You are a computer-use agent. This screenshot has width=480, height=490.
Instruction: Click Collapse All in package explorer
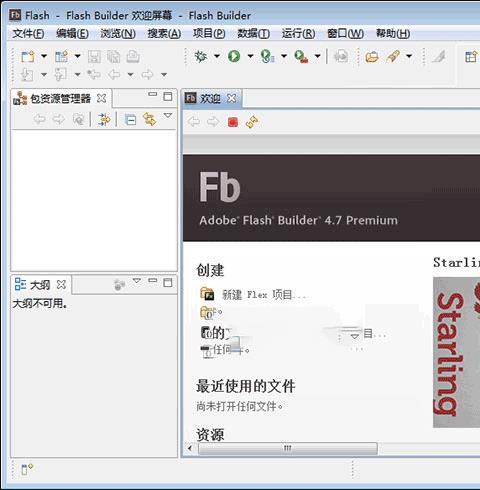pos(130,120)
